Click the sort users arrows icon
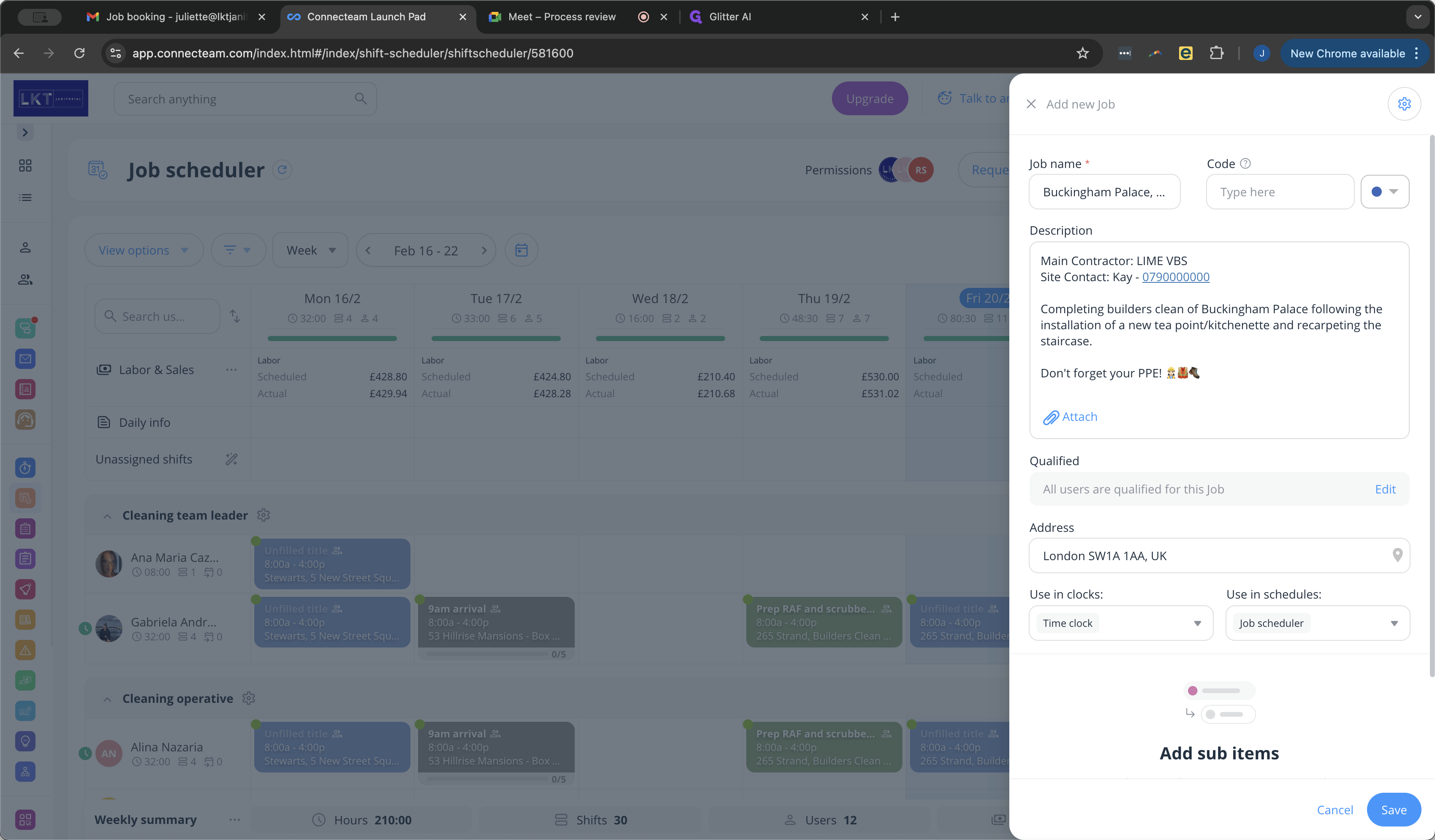The height and width of the screenshot is (840, 1435). point(235,316)
